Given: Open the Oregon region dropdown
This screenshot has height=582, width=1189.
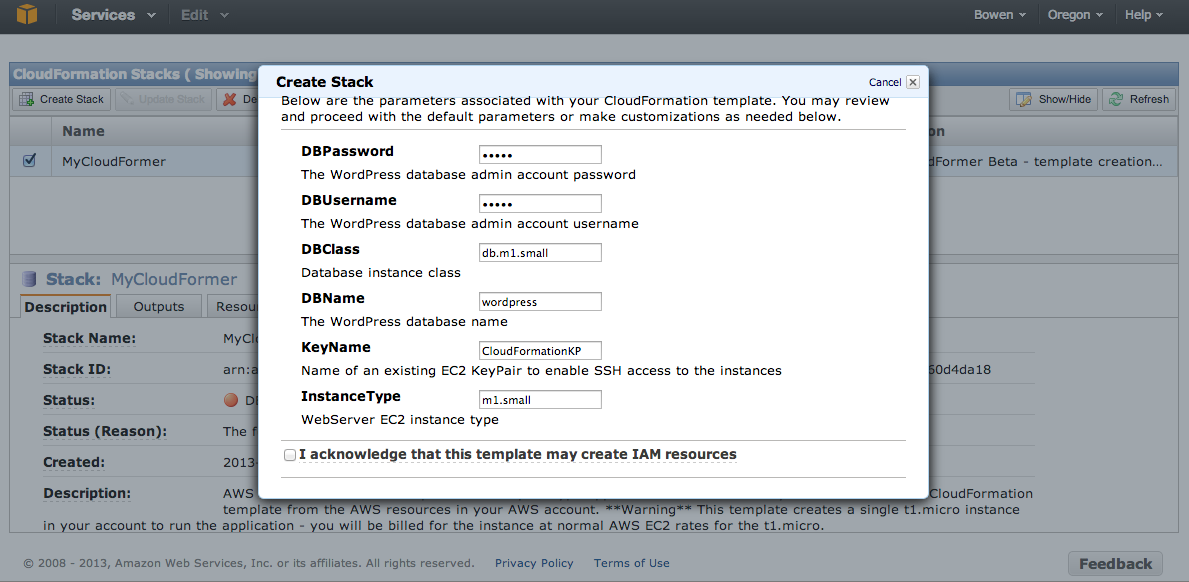Looking at the screenshot, I should pos(1075,14).
